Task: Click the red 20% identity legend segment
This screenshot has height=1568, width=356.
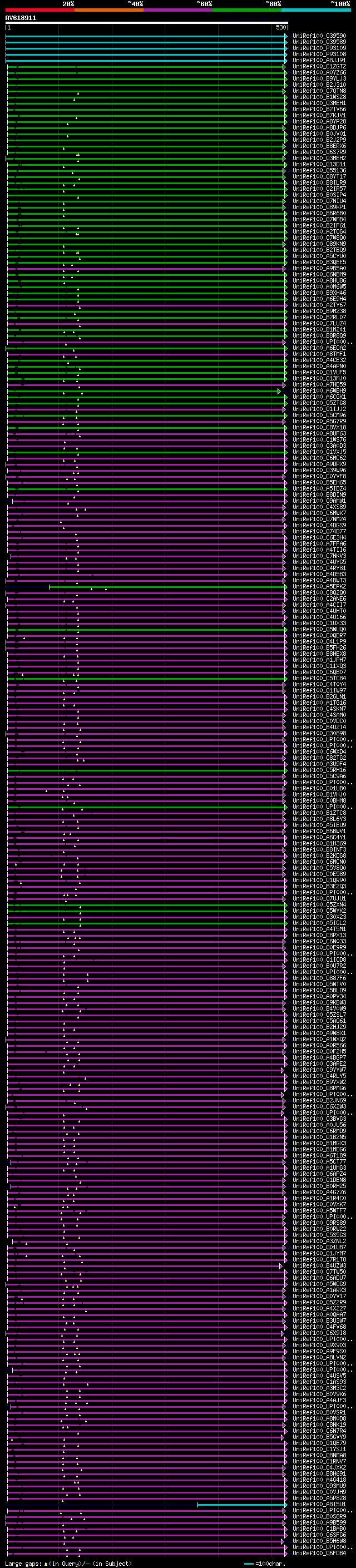Action: pyautogui.click(x=40, y=10)
